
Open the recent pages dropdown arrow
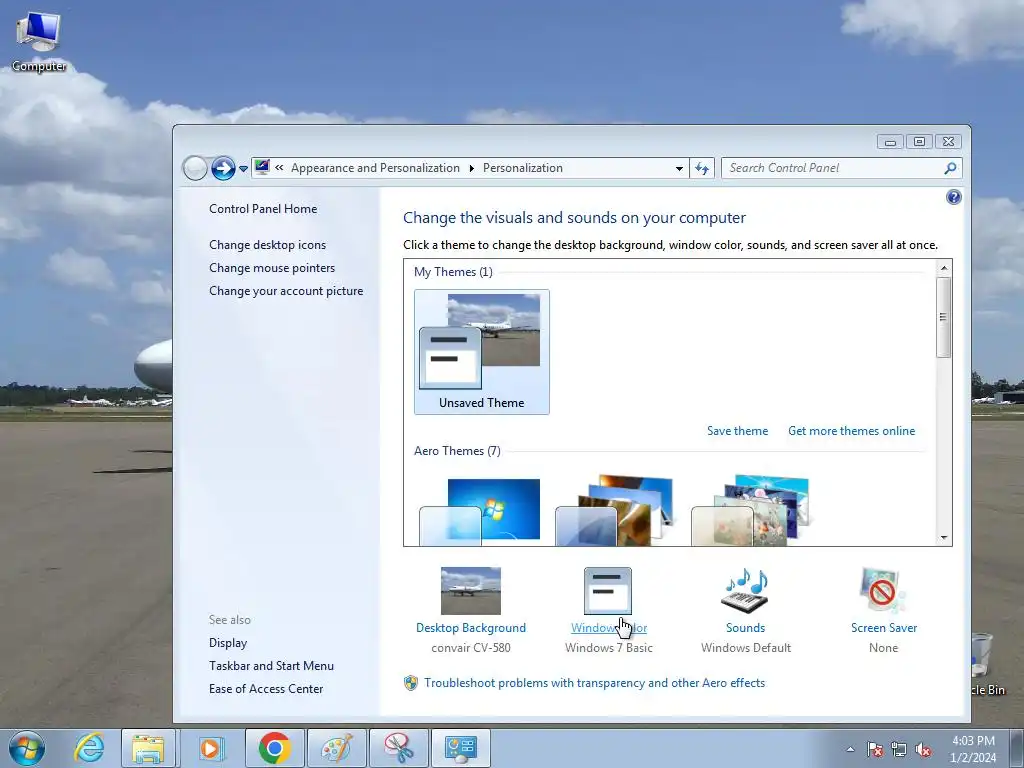pos(243,169)
